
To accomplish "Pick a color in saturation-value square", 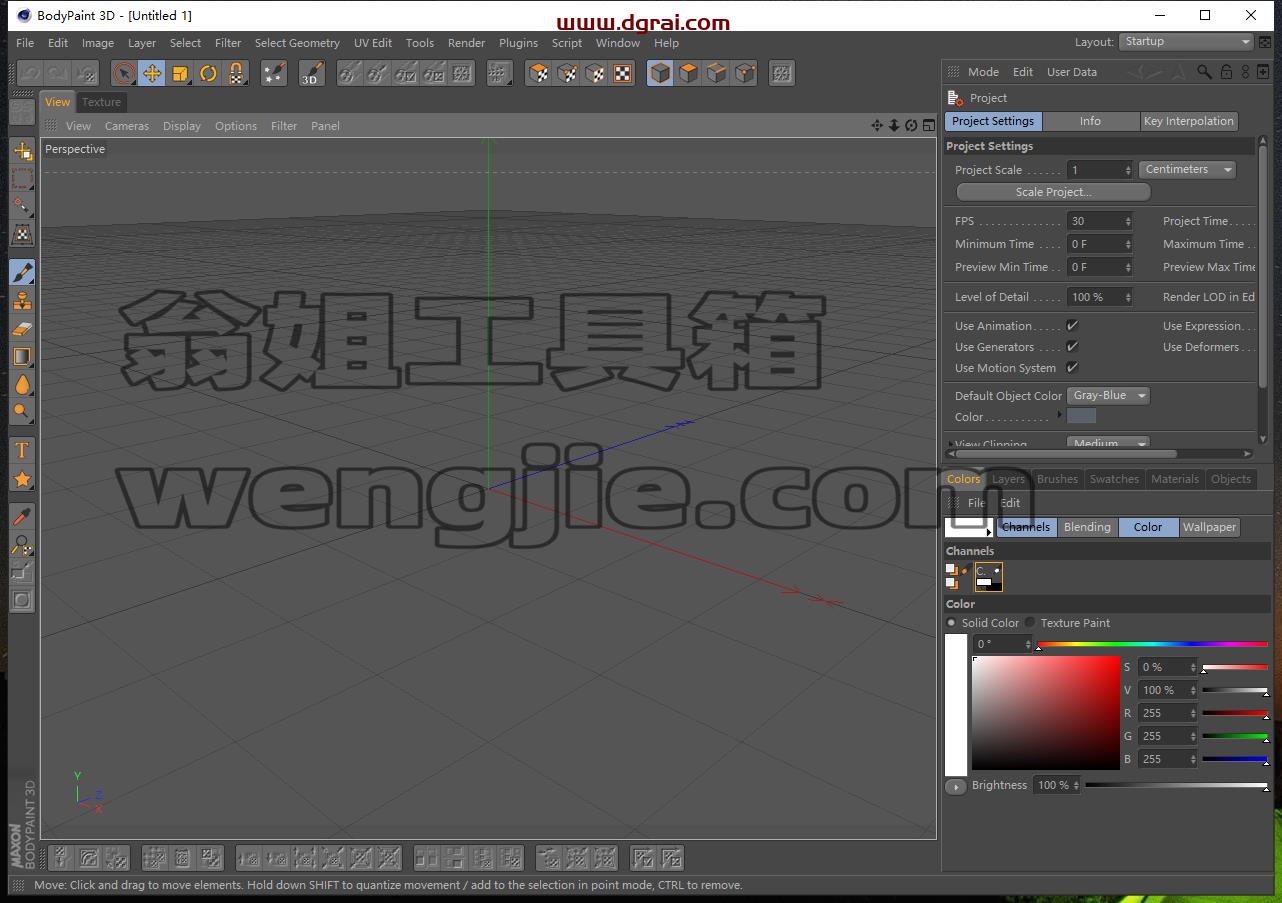I will coord(1046,713).
